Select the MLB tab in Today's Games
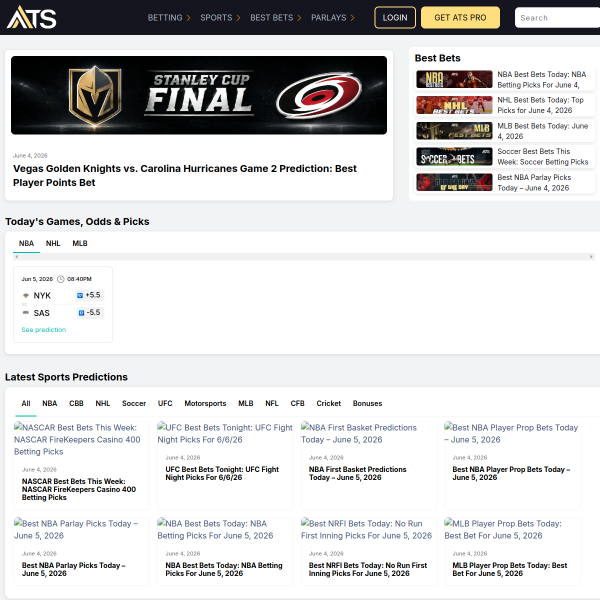The height and width of the screenshot is (600, 600). (80, 243)
